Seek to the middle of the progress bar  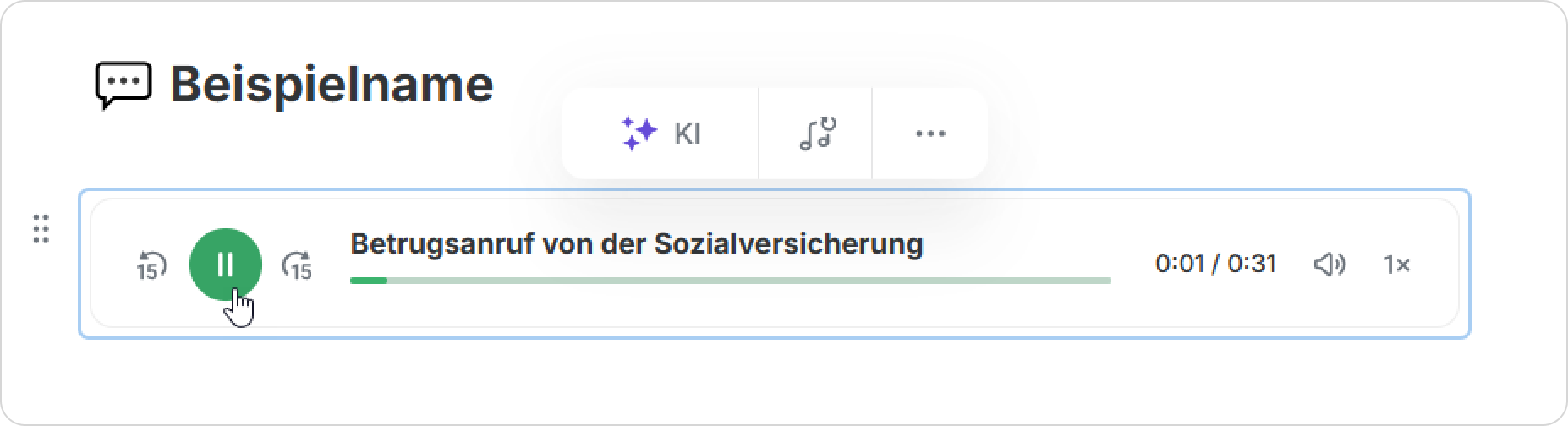[x=731, y=280]
